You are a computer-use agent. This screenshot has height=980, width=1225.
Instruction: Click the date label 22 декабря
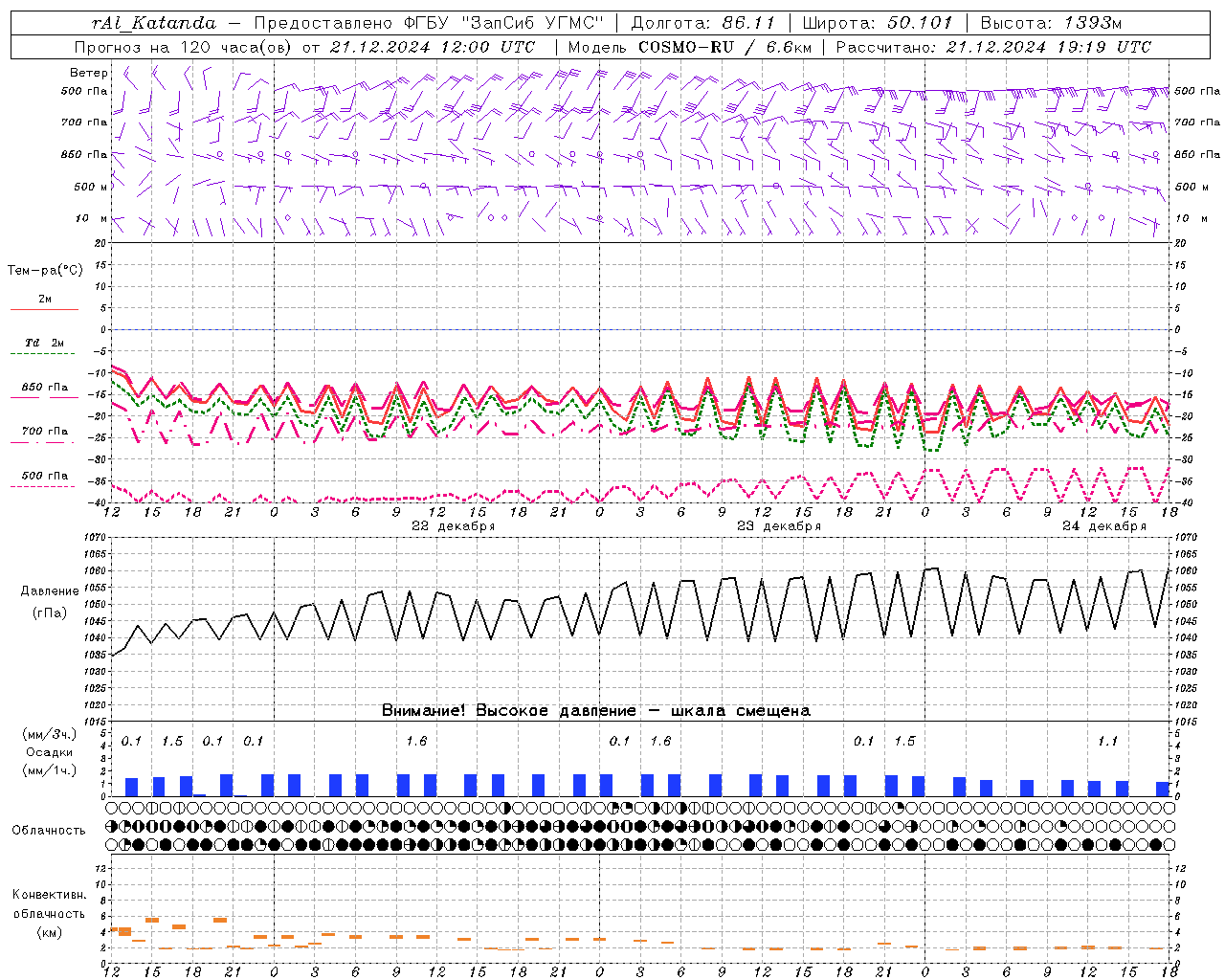(454, 526)
